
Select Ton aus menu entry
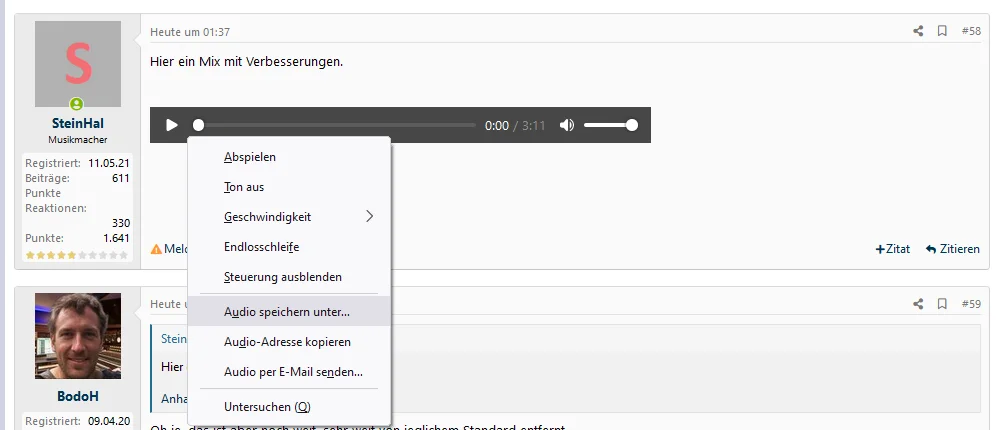click(x=289, y=187)
